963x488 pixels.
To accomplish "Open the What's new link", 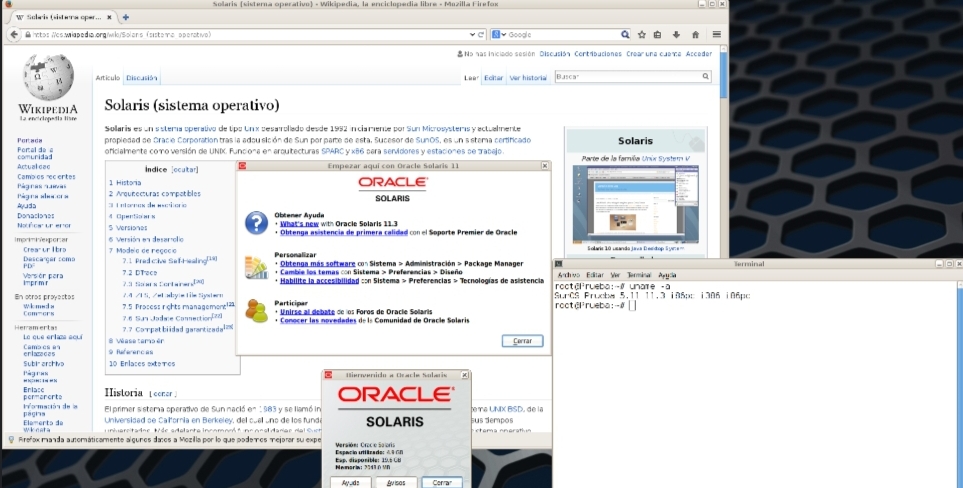I will coord(299,224).
